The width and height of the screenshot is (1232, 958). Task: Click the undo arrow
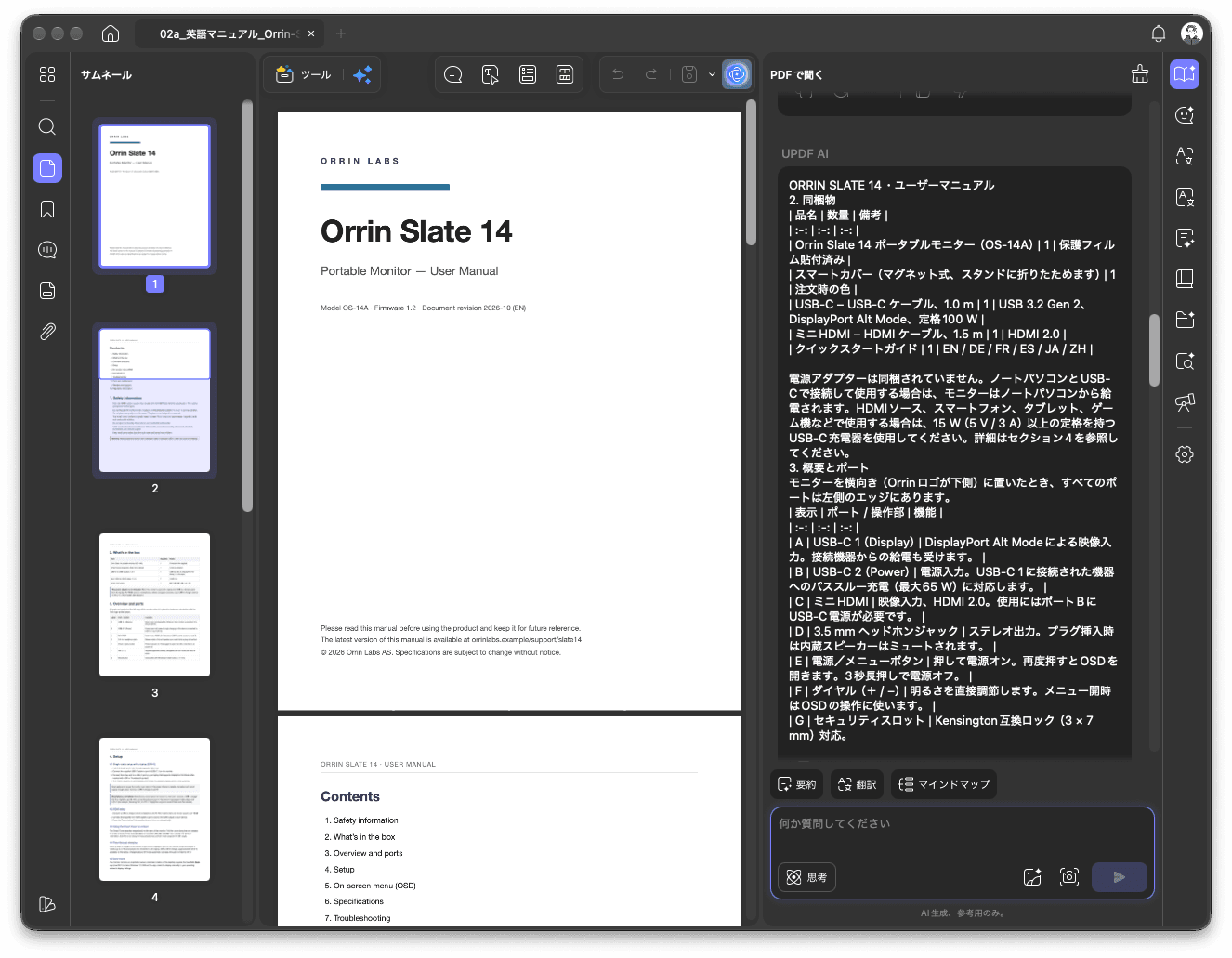coord(618,74)
